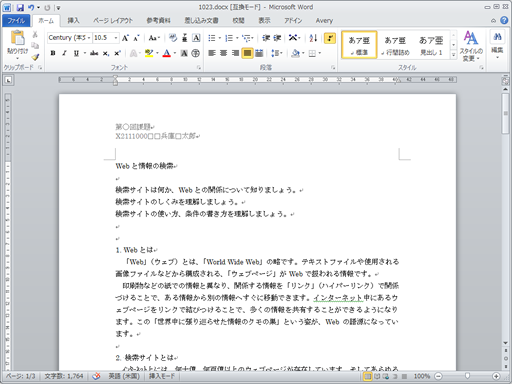
Task: Open the Asian Layout dropdown
Action: (294, 38)
